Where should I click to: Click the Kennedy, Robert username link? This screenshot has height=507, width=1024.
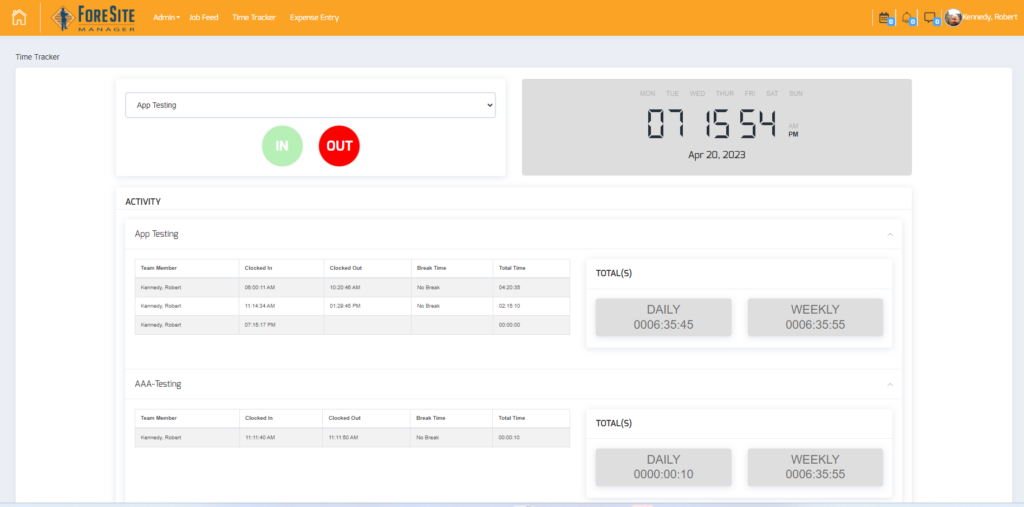(x=991, y=17)
